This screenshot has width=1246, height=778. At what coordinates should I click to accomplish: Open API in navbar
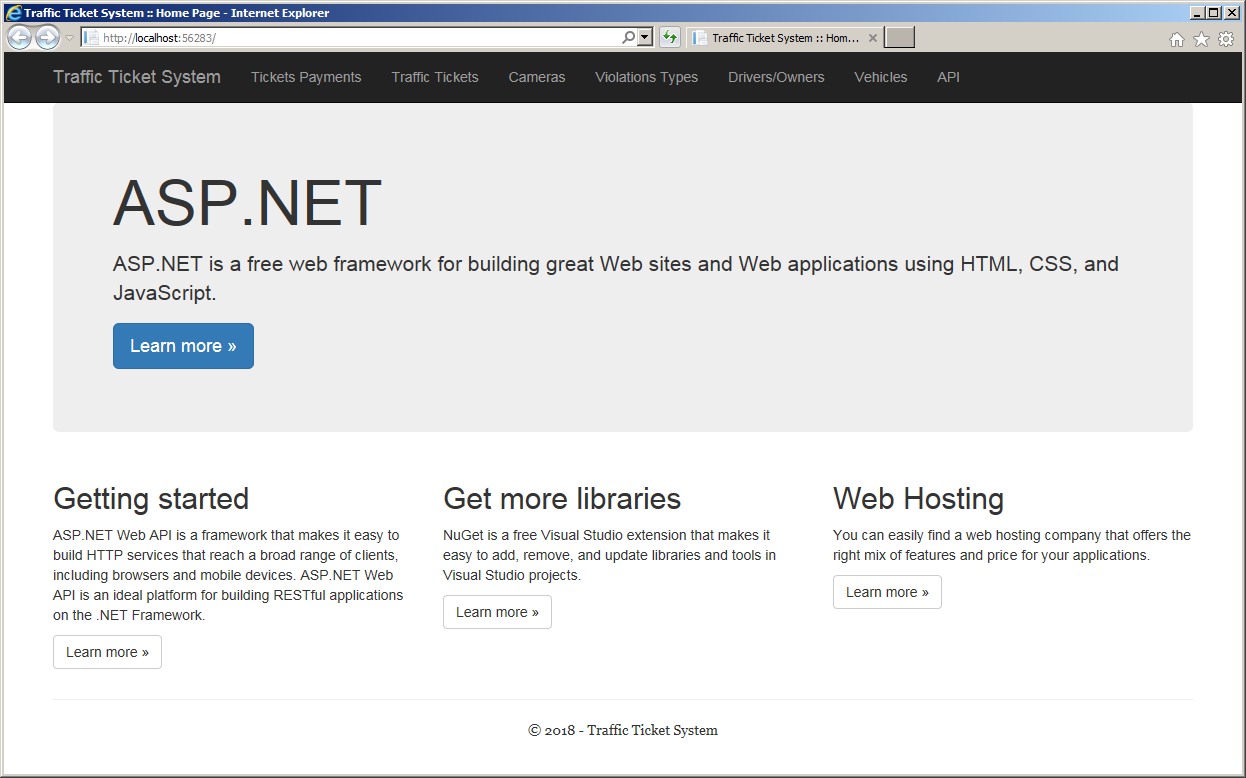(x=948, y=77)
